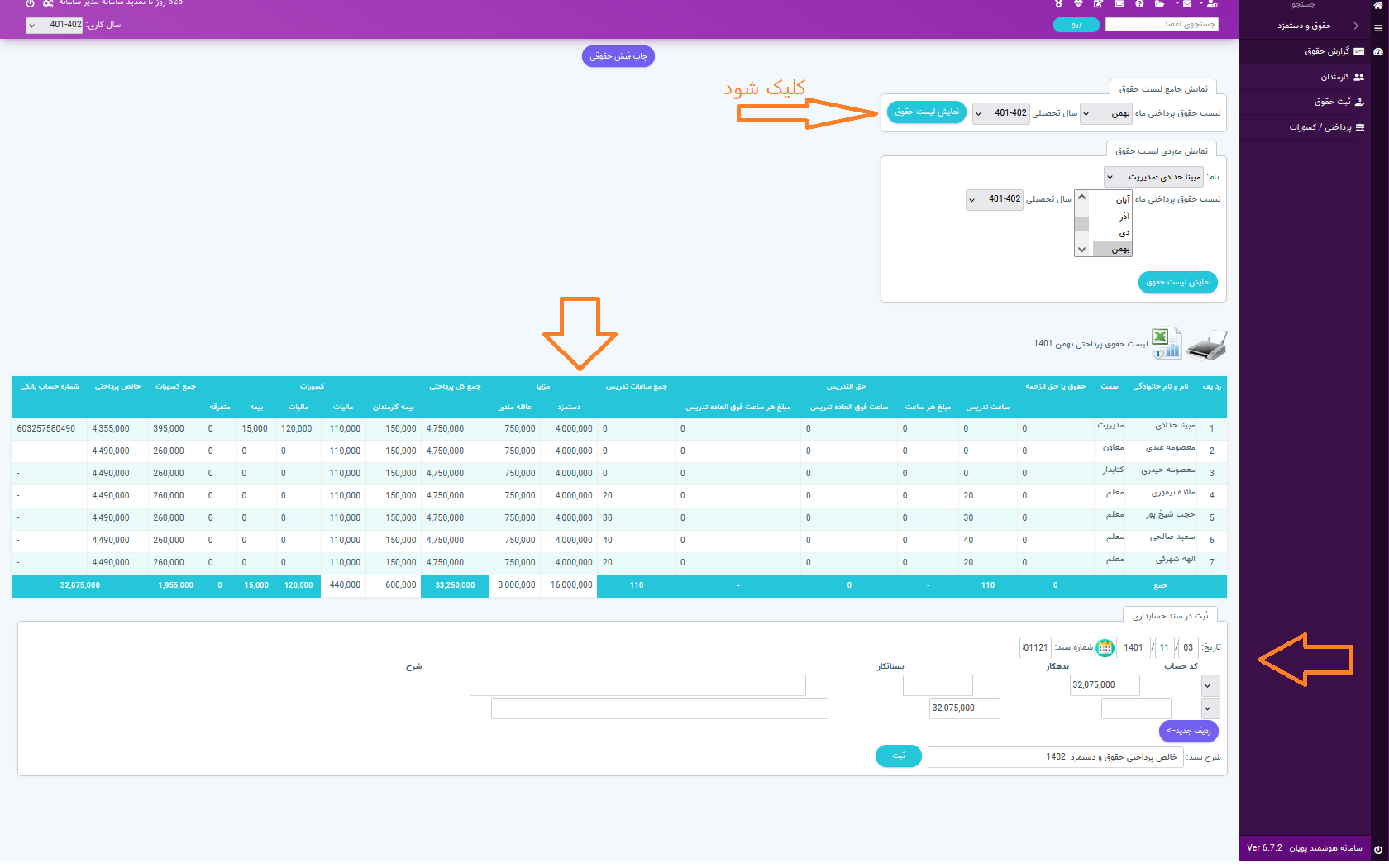Click the پرداختی / کسورات sliders icon
The height and width of the screenshot is (868, 1389).
(1360, 127)
